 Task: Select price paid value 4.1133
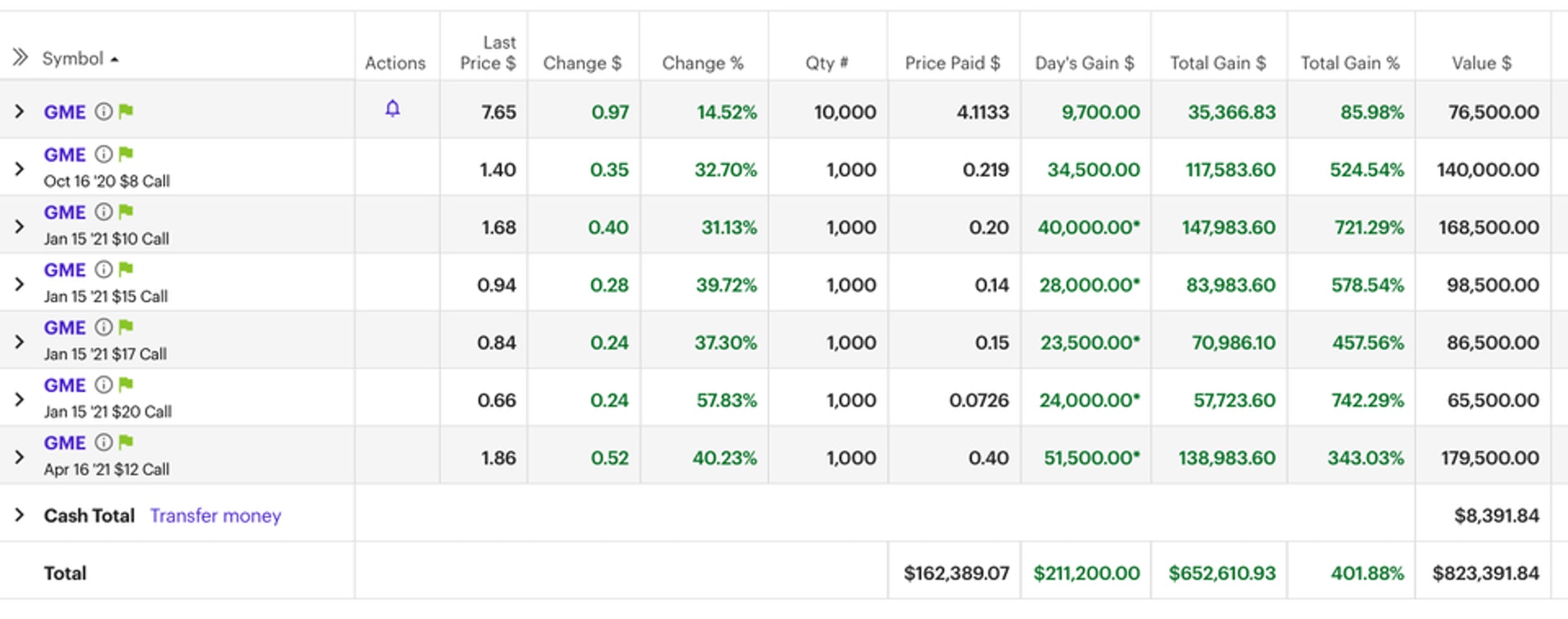pos(983,112)
